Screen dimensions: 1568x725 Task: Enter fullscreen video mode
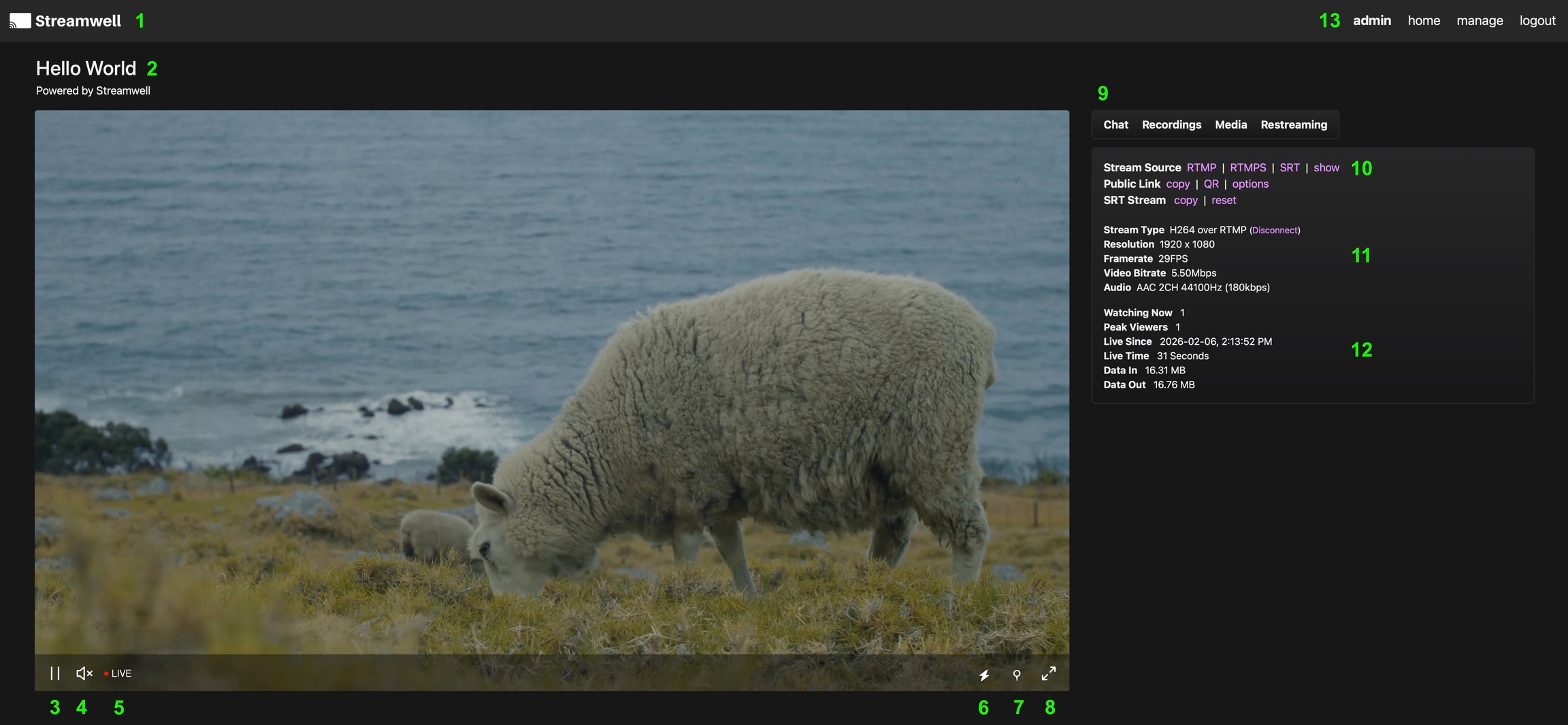pos(1049,673)
